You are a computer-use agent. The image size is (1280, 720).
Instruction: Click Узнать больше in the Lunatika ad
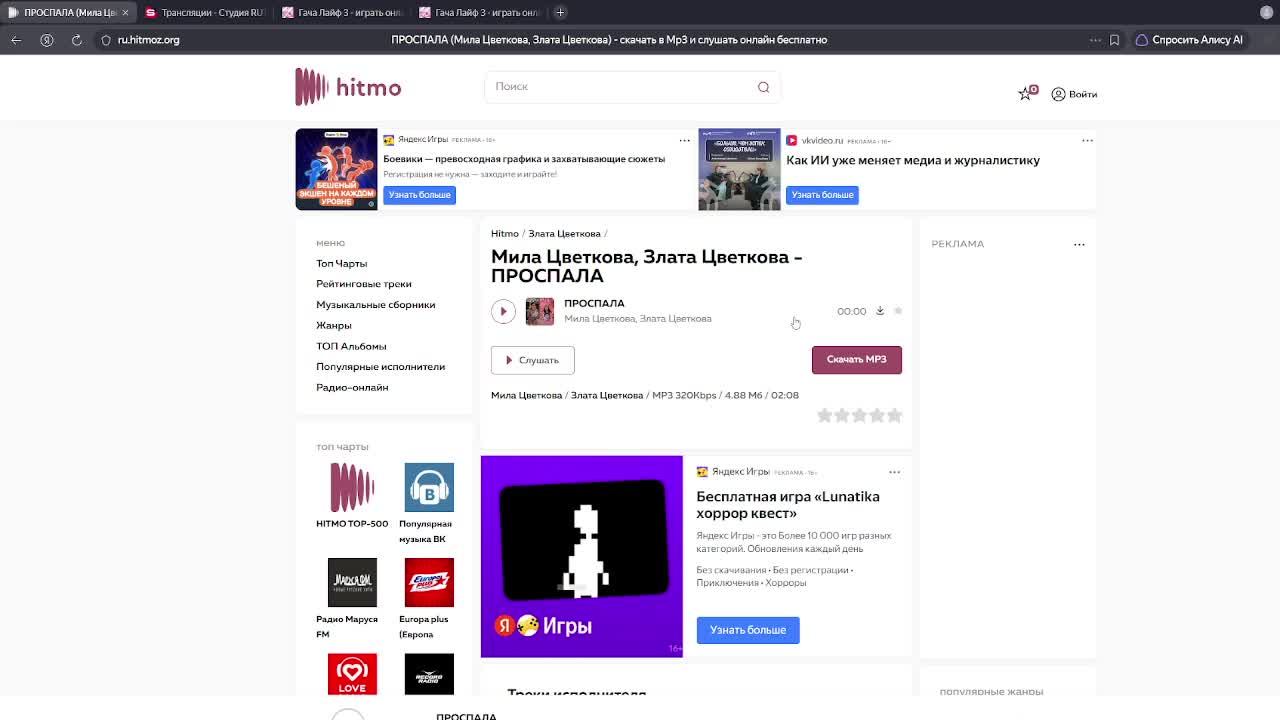748,630
